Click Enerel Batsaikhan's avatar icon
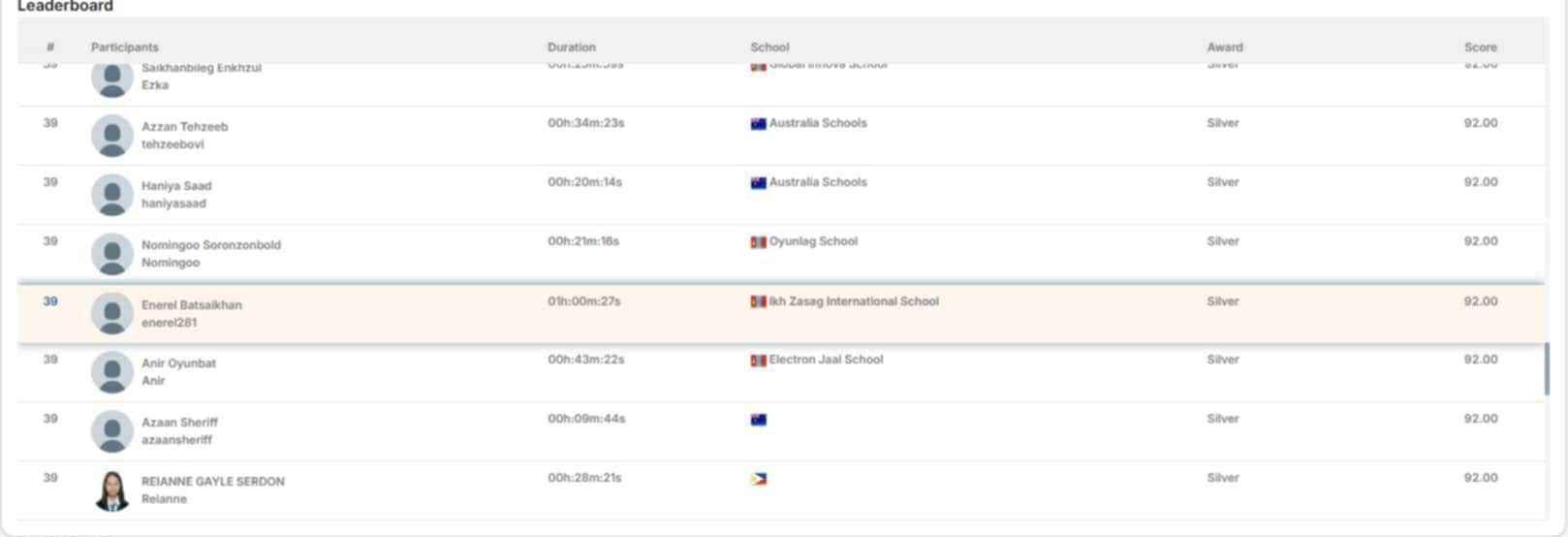Image resolution: width=1568 pixels, height=537 pixels. pos(111,313)
